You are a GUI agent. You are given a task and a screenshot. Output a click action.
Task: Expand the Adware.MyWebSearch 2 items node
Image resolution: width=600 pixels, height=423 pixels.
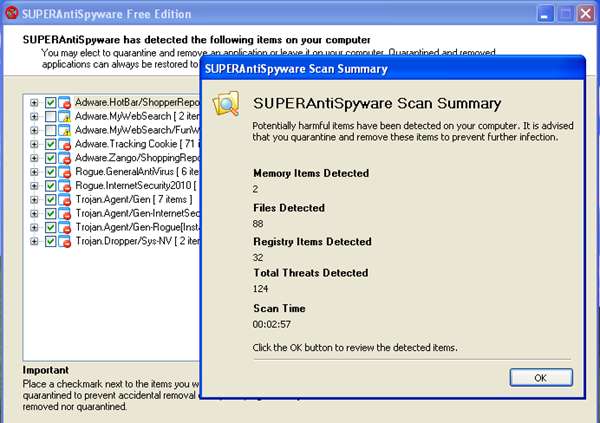click(x=34, y=116)
